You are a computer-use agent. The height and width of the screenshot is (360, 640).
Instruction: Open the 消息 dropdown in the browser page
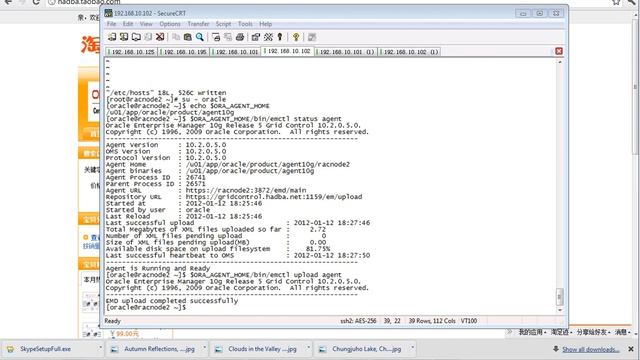click(x=623, y=332)
